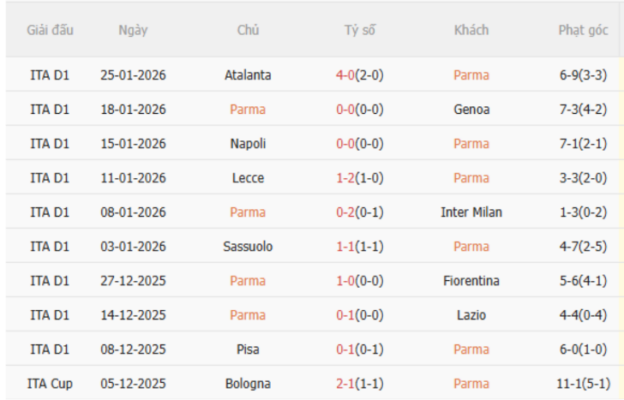This screenshot has width=624, height=400.
Task: Click the Atalanta home team link
Action: tap(248, 75)
